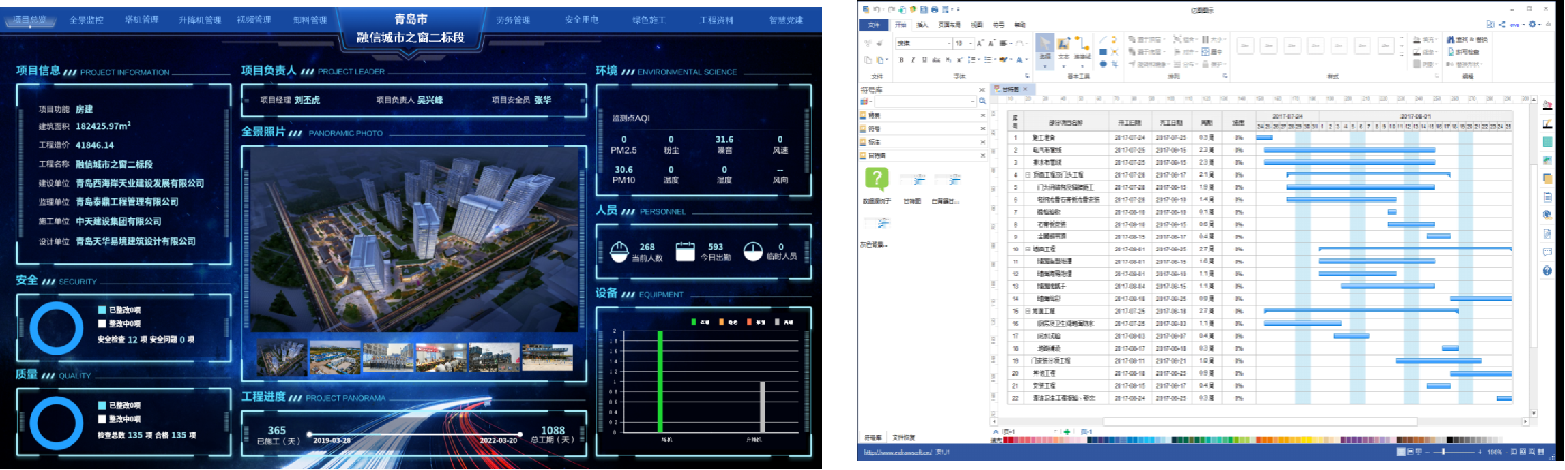
Task: Select the pointer Select tool in ribbon
Action: [x=1044, y=48]
